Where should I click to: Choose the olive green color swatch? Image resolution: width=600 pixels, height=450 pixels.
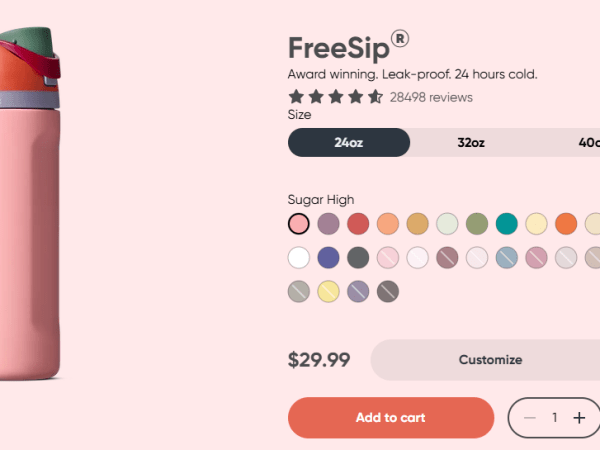pyautogui.click(x=477, y=224)
